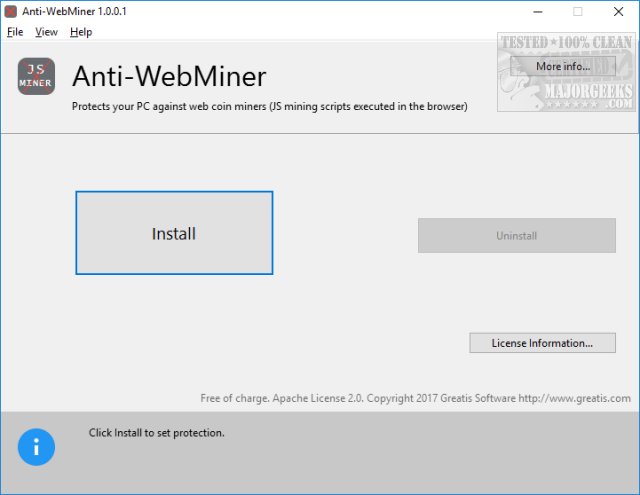Click the 'Click Install to set protection.' message
Screen dimensions: 640x495
(x=157, y=433)
